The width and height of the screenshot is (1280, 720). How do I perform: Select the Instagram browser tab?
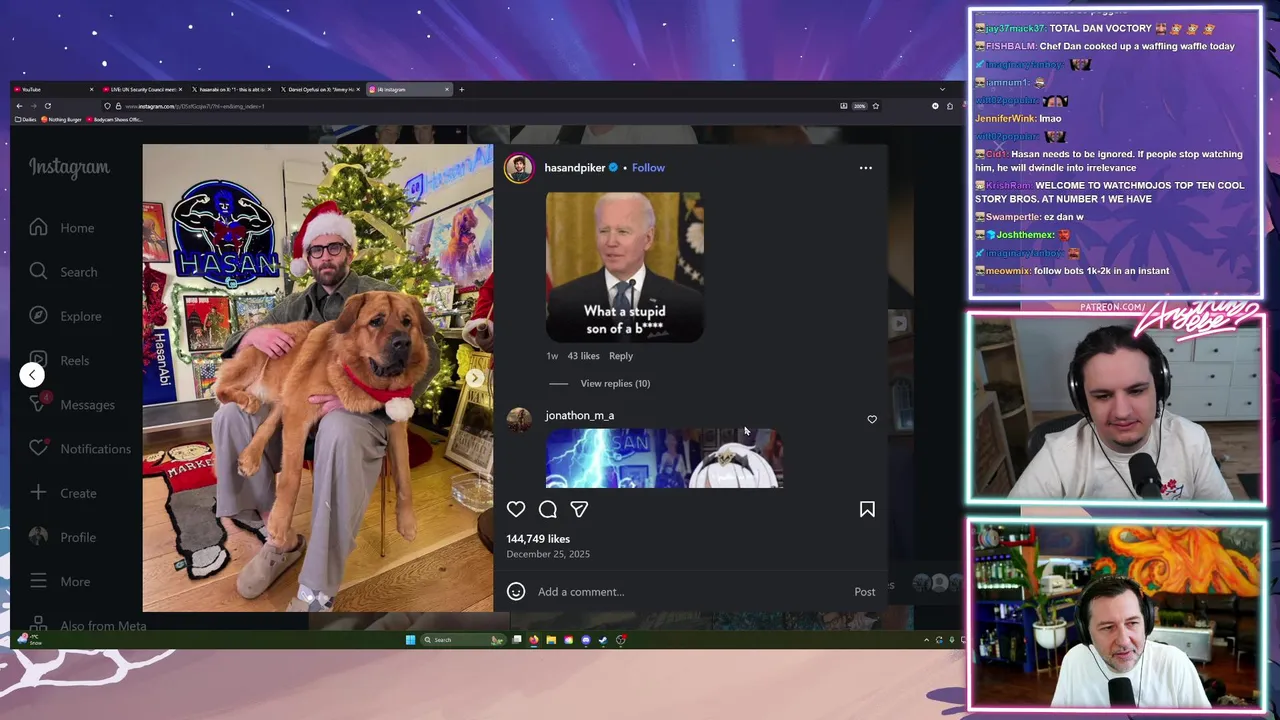(409, 89)
